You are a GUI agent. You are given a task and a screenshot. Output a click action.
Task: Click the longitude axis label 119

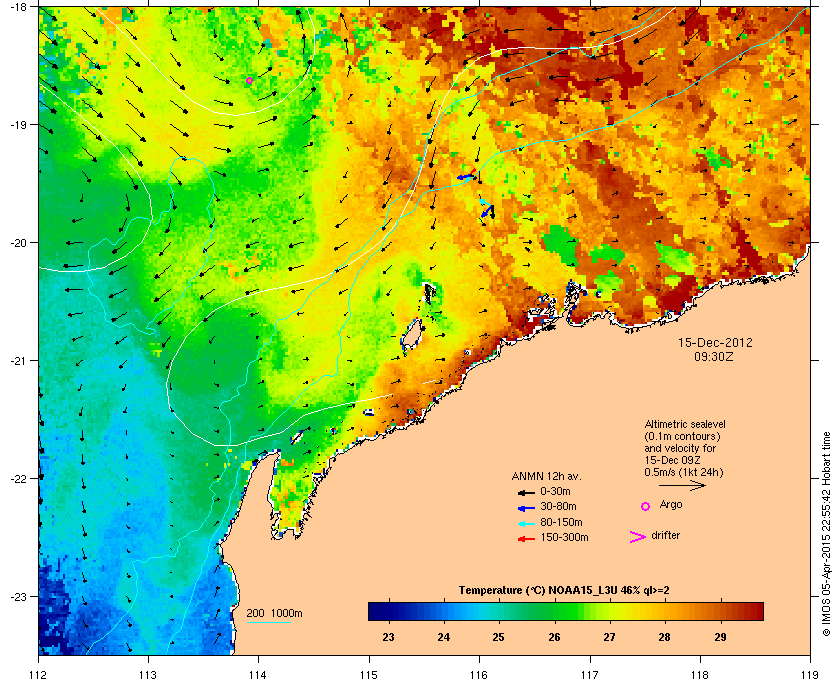coord(810,674)
